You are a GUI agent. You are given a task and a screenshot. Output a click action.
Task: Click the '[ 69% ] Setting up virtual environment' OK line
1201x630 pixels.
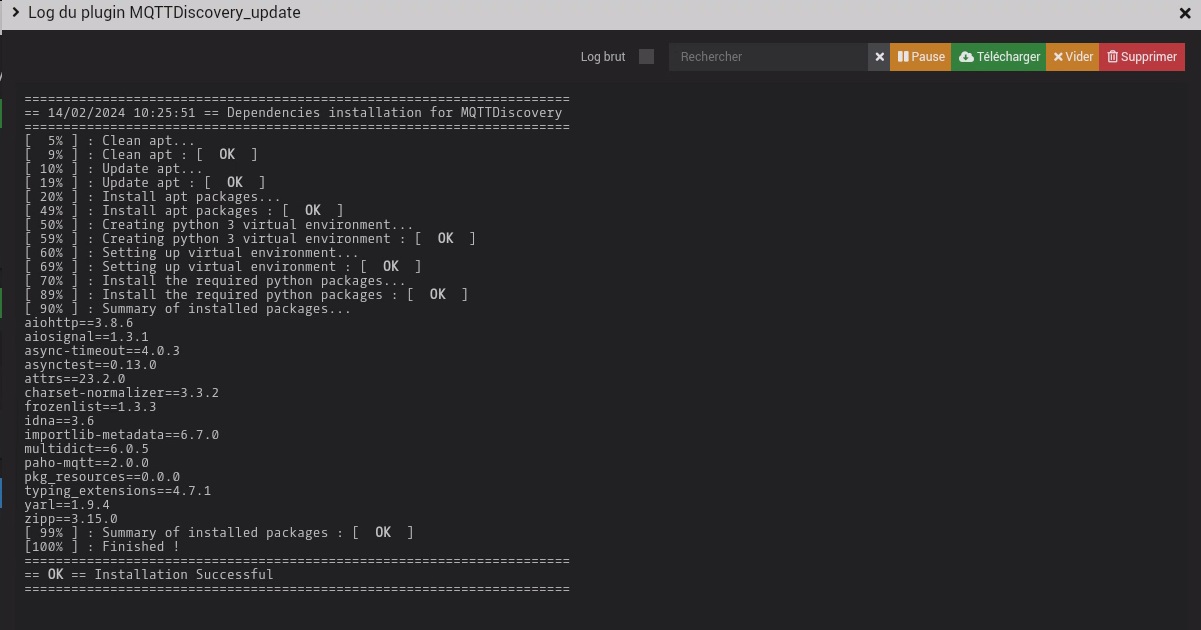pyautogui.click(x=223, y=267)
